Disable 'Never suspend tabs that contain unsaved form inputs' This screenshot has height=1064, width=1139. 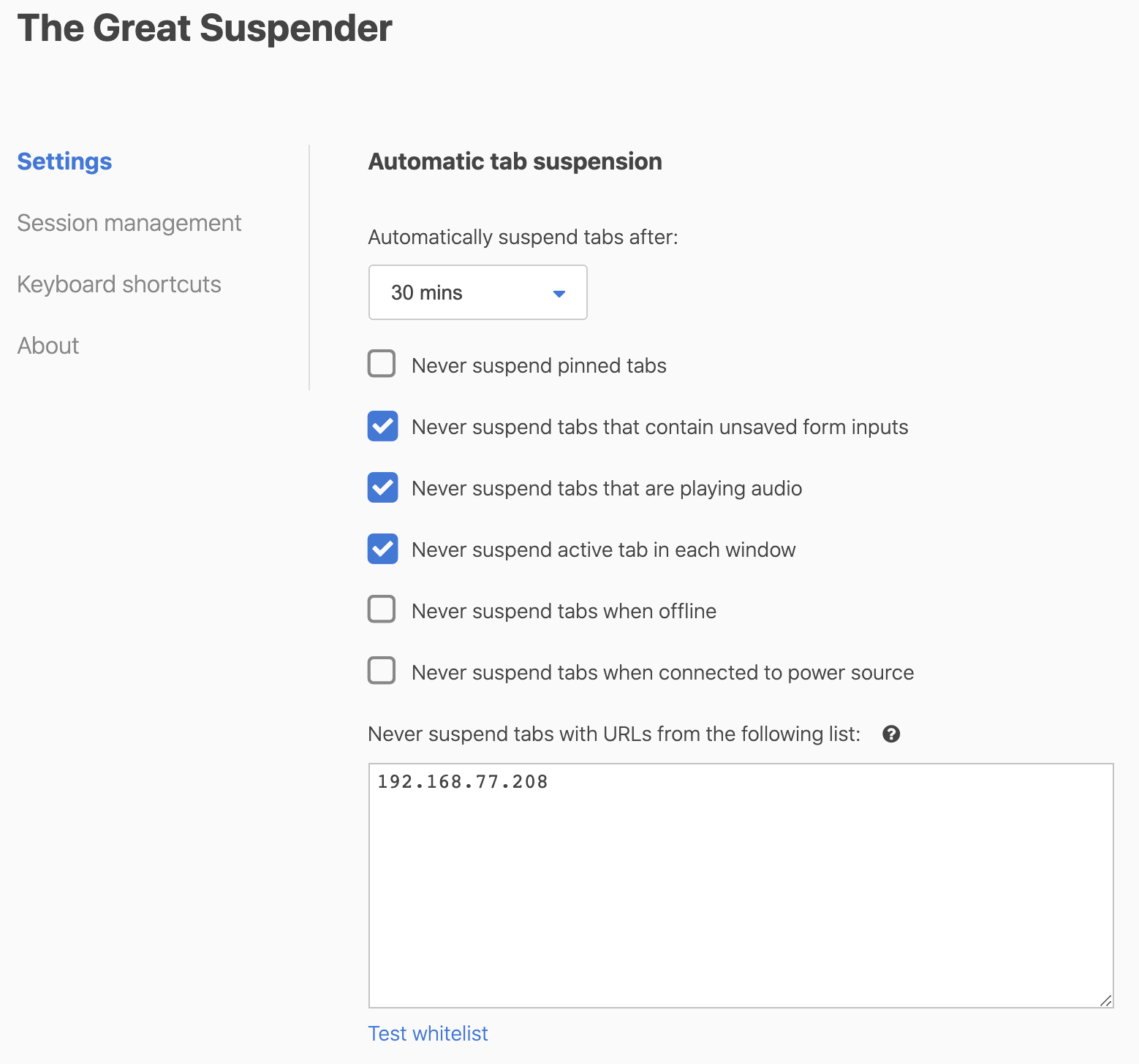point(382,427)
